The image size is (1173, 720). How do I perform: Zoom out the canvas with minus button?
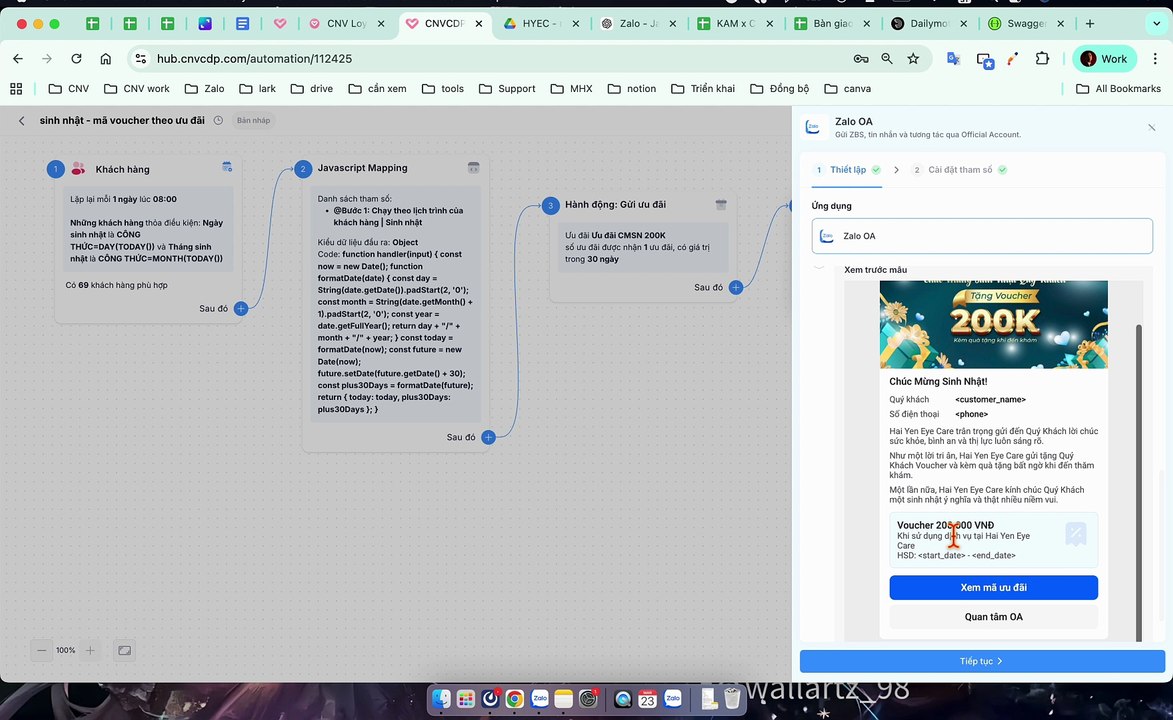pos(42,650)
